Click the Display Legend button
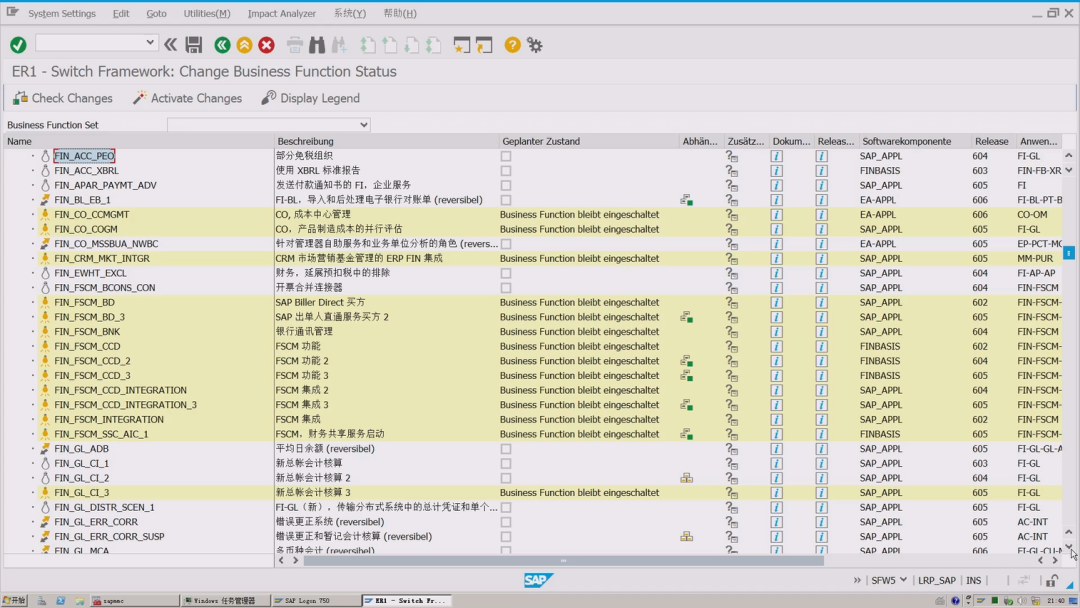 coord(311,98)
